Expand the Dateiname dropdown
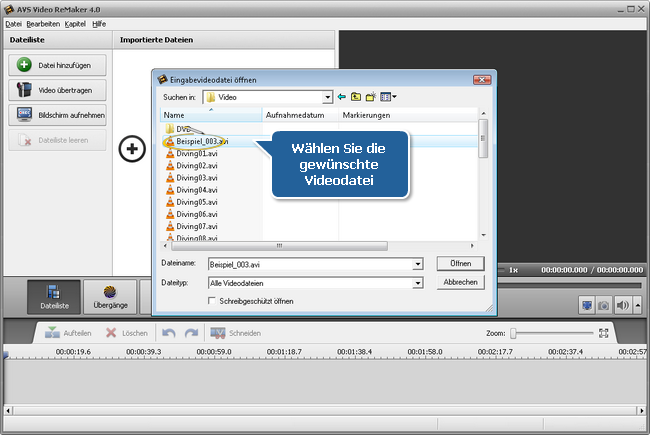The height and width of the screenshot is (435, 650). tap(418, 264)
